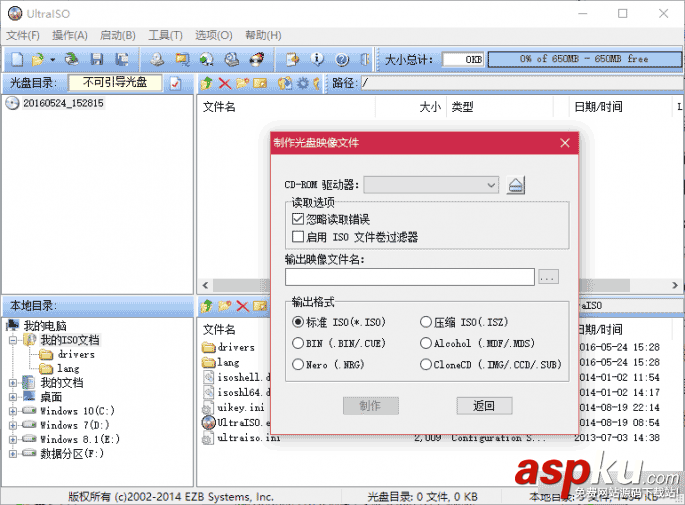Click the disc pane Up-folder icon
The image size is (685, 505).
[x=206, y=83]
